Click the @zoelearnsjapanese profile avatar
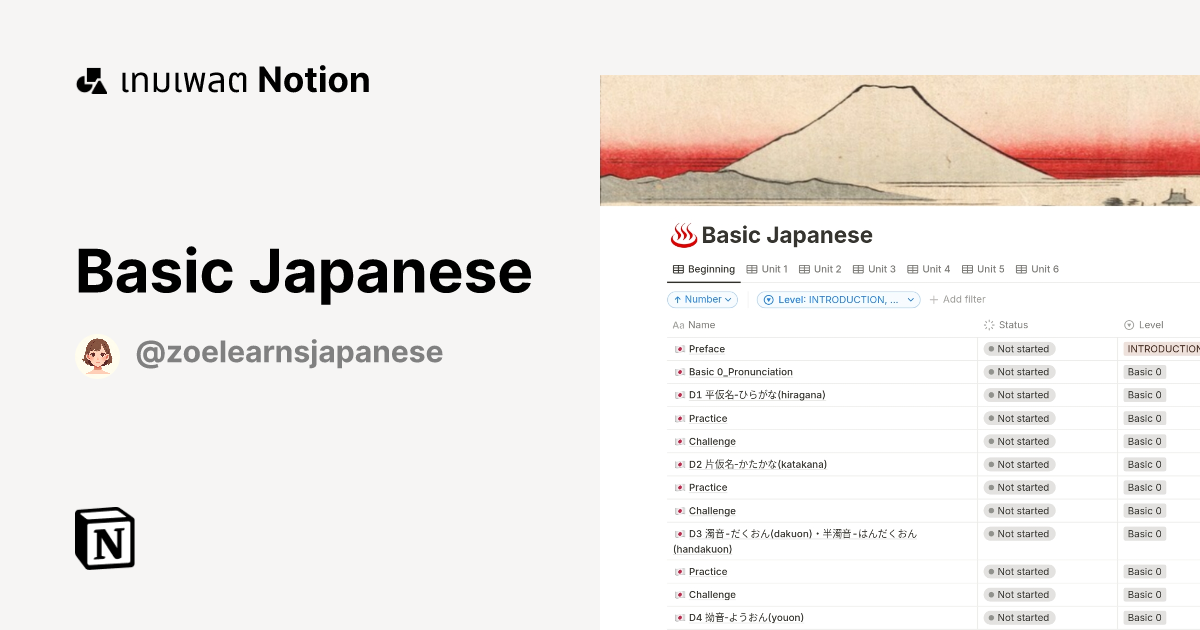The width and height of the screenshot is (1200, 630). 98,352
